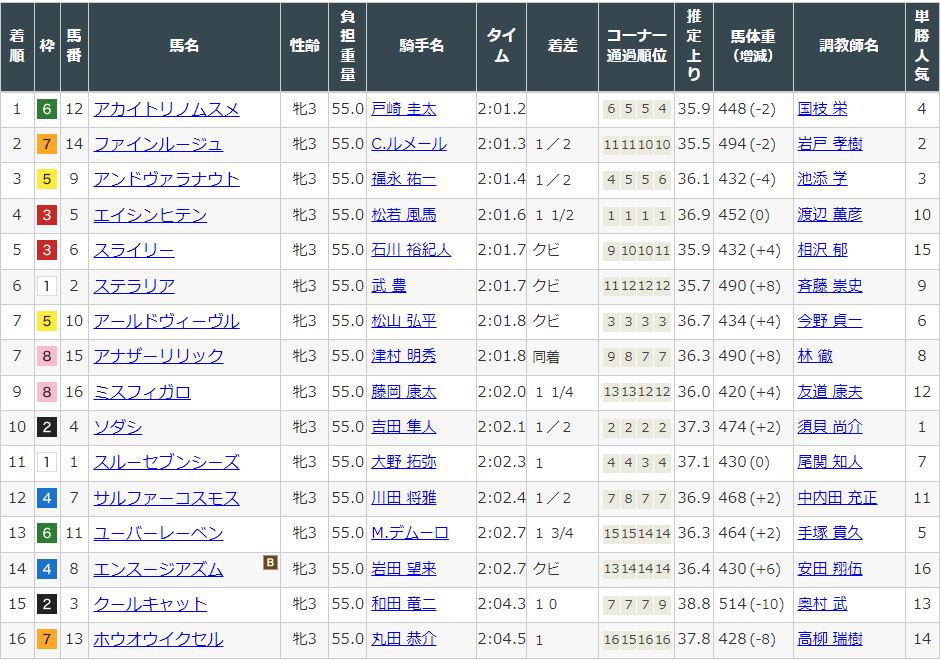The width and height of the screenshot is (940, 661).
Task: Click orange frame 7 badge for ファインルージュ
Action: click(47, 144)
